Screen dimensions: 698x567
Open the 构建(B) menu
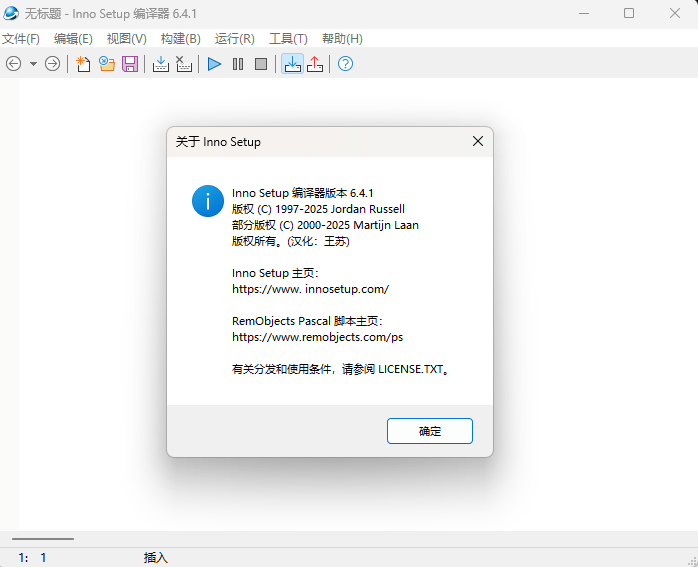pyautogui.click(x=181, y=39)
